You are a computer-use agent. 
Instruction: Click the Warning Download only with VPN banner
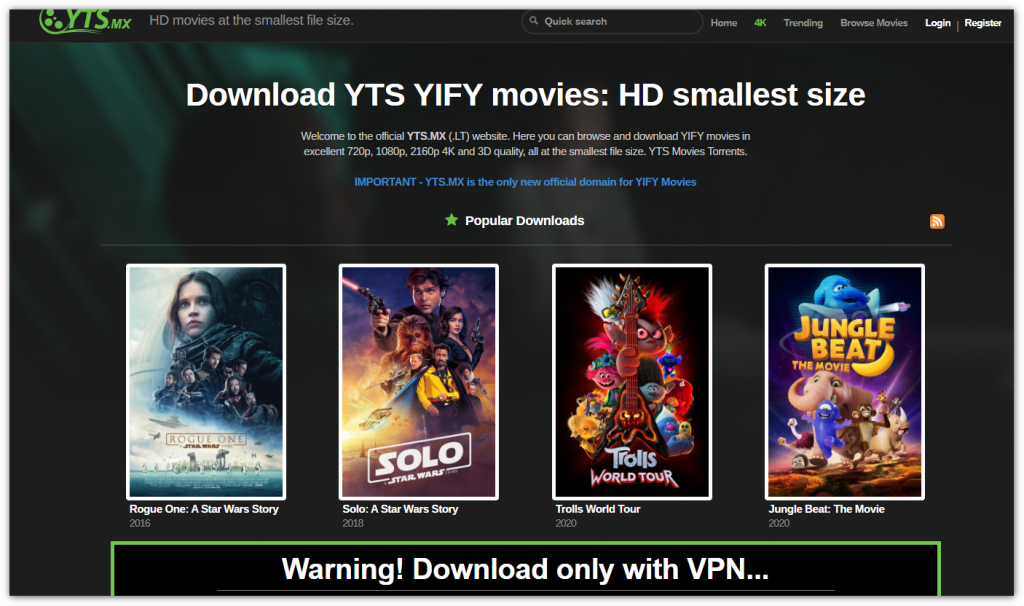tap(526, 569)
